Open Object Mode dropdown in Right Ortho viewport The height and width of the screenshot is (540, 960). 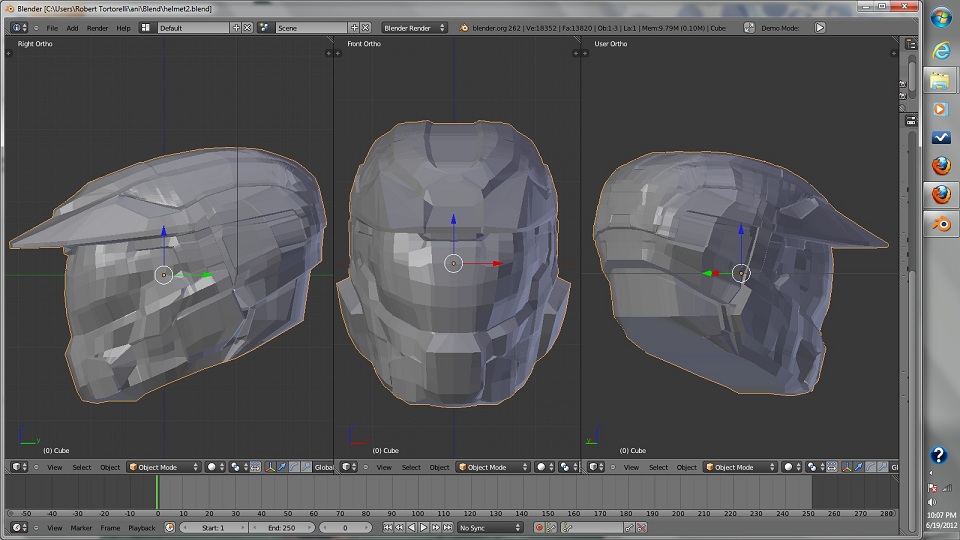coord(163,467)
